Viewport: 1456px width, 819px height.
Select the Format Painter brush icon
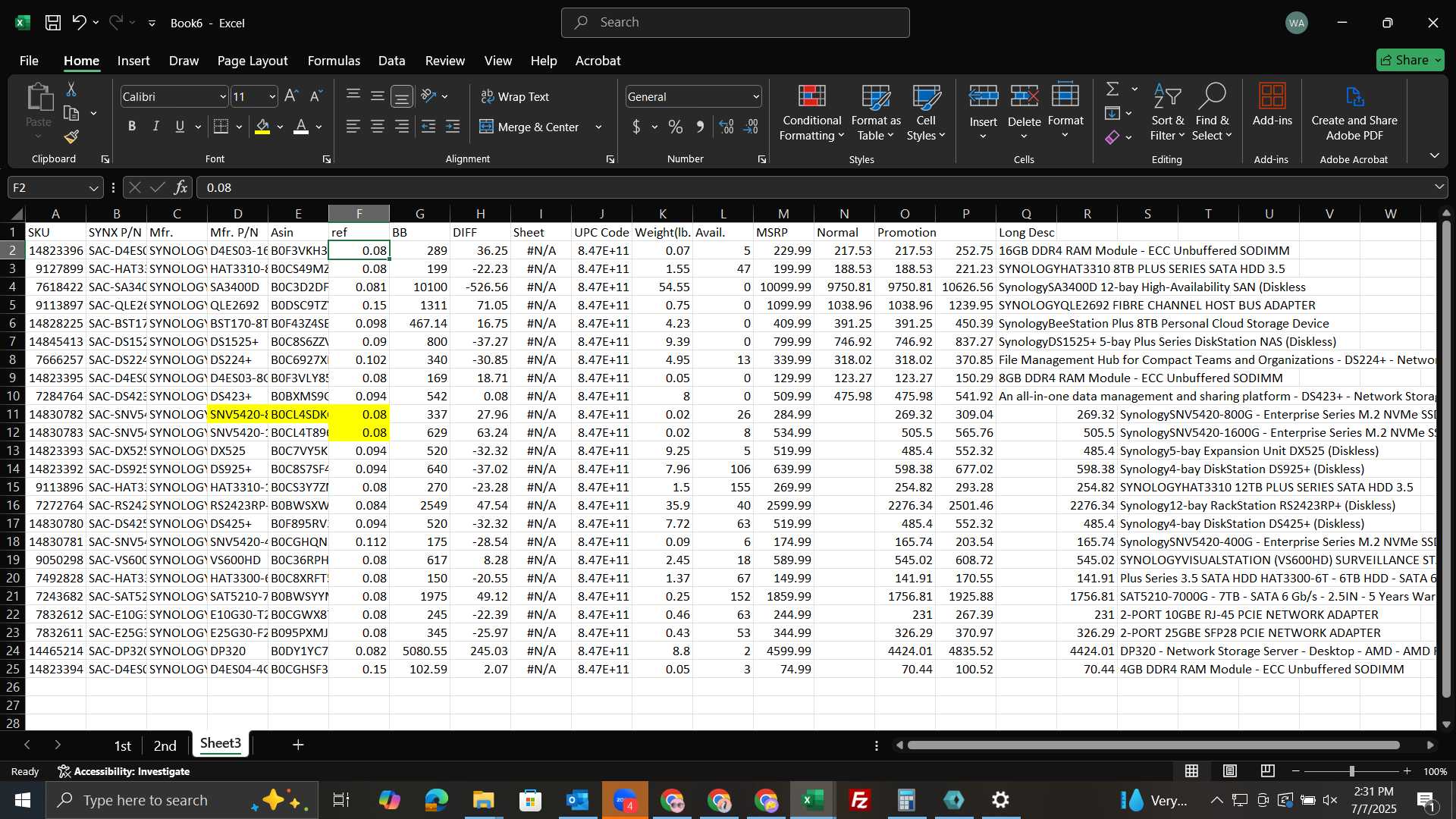[71, 137]
